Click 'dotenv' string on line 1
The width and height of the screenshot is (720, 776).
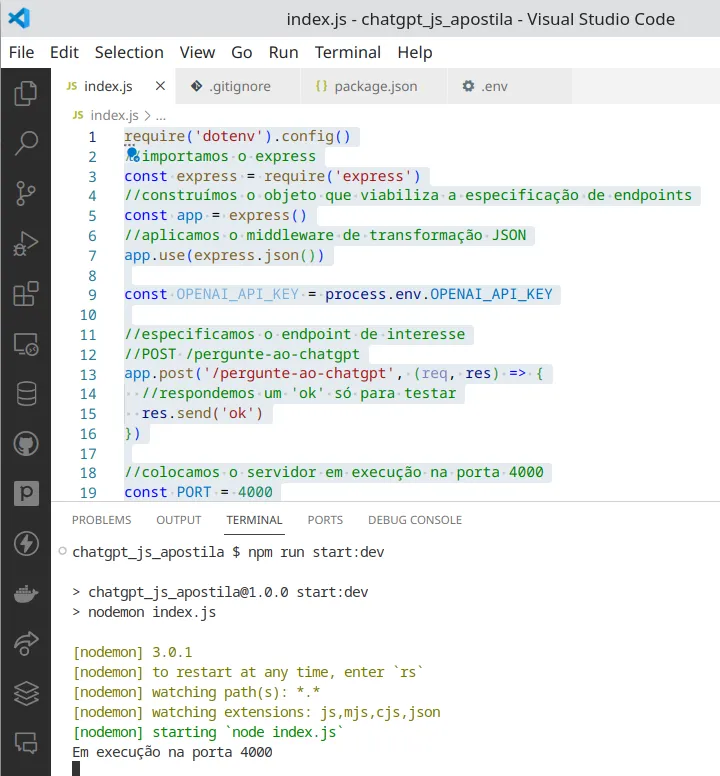(229, 136)
